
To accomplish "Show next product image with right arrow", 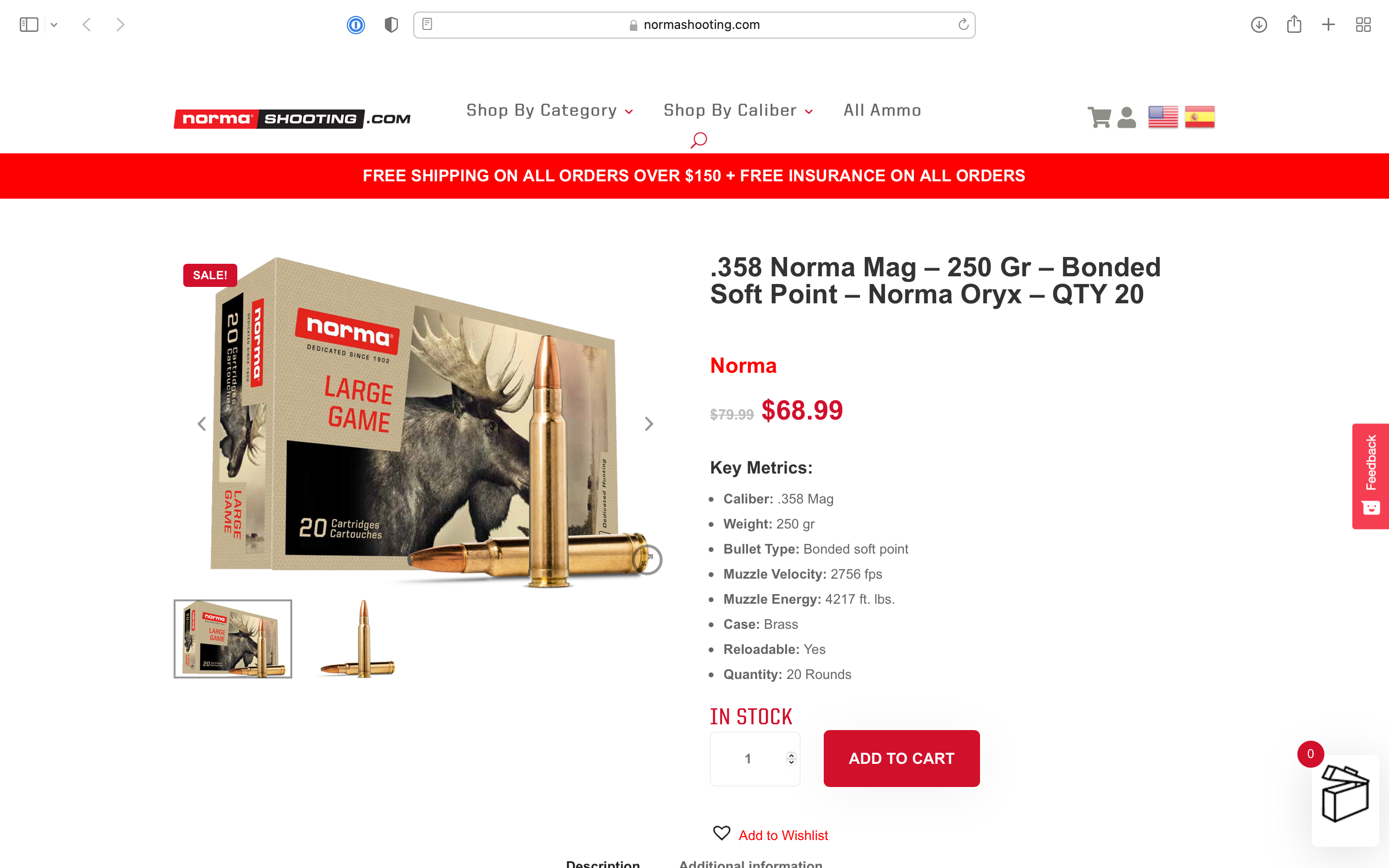I will coord(649,424).
